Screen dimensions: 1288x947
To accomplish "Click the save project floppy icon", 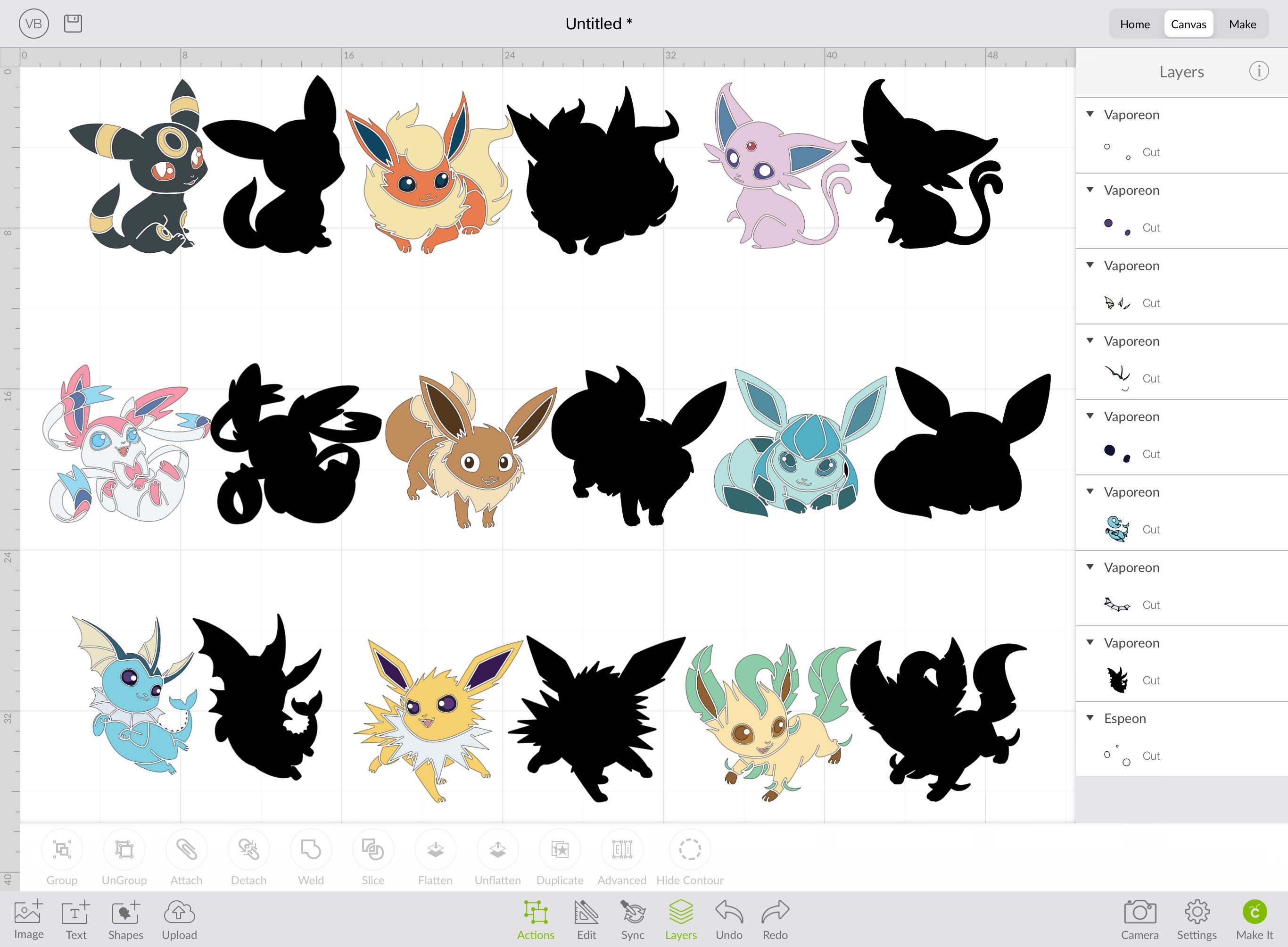I will 73,24.
